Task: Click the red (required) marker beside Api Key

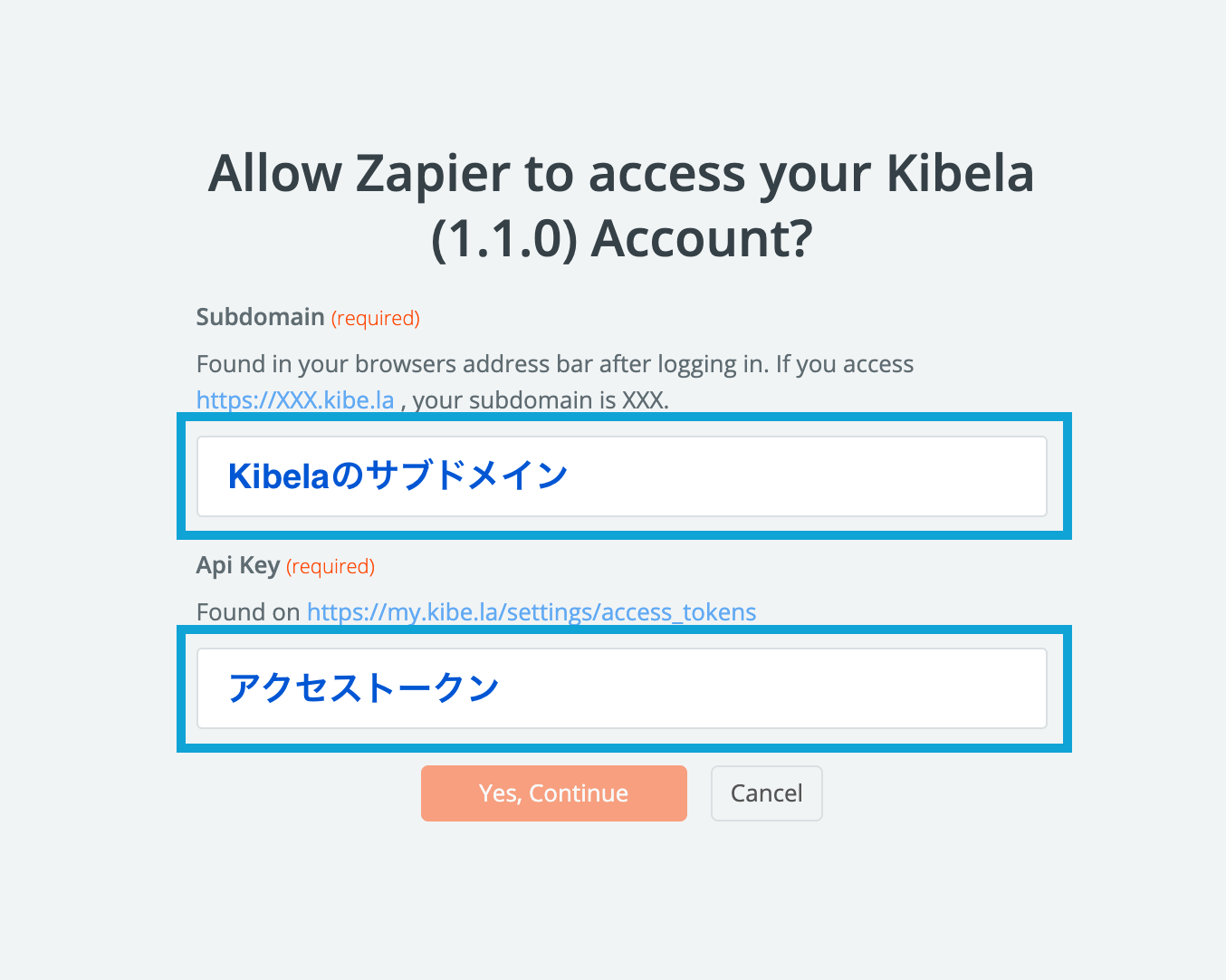Action: pos(330,567)
